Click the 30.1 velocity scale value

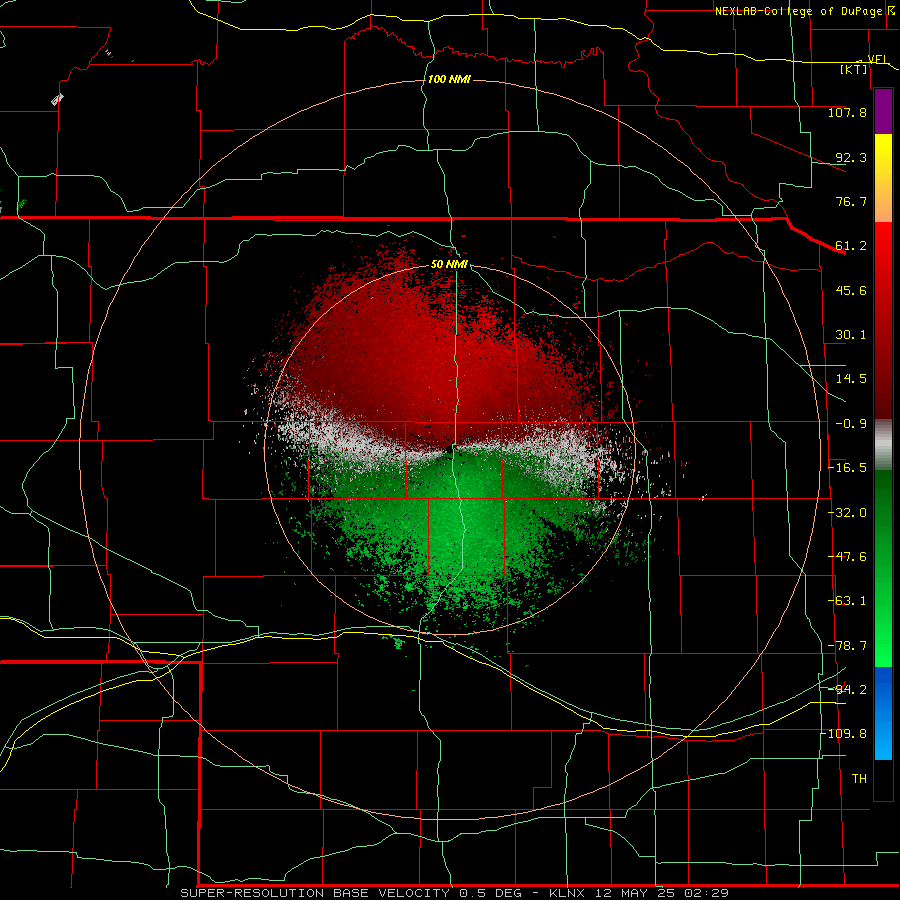(851, 335)
